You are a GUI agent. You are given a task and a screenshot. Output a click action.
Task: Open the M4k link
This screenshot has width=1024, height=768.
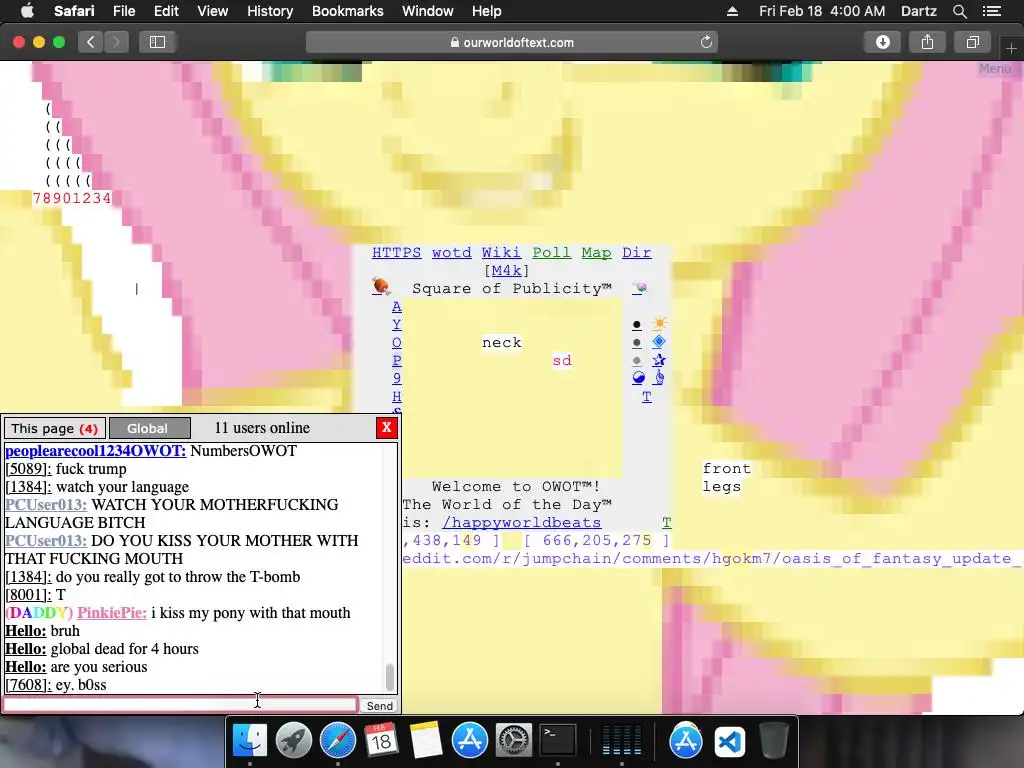click(x=506, y=270)
